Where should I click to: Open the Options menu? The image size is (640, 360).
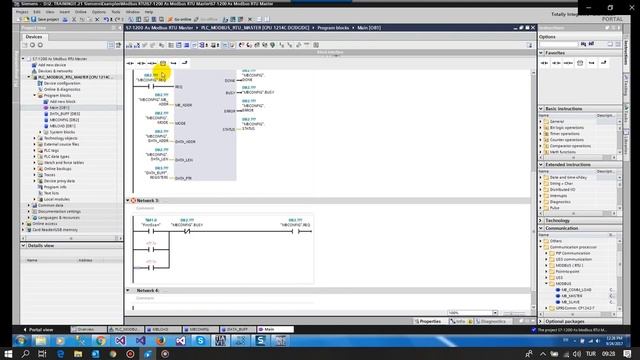pos(98,12)
